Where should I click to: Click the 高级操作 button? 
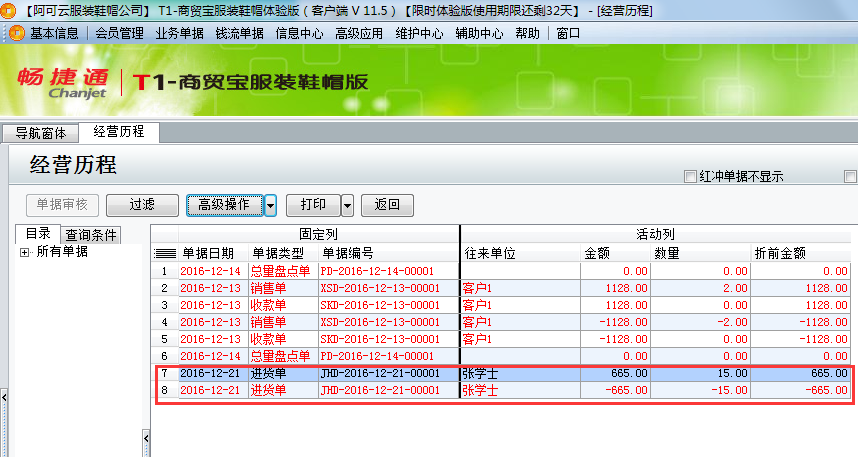tap(224, 205)
